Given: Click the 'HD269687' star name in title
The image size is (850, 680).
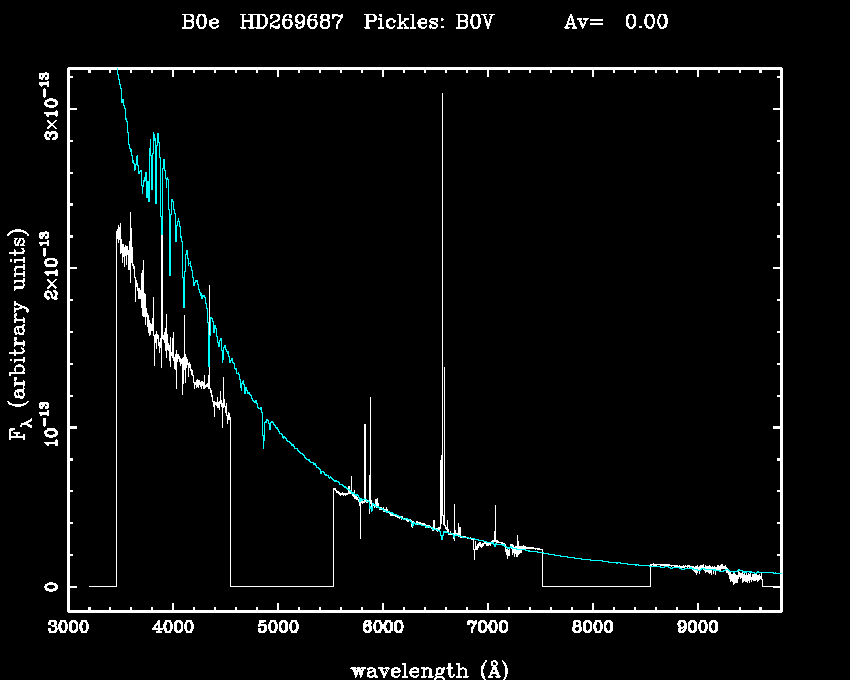Looking at the screenshot, I should [x=291, y=23].
